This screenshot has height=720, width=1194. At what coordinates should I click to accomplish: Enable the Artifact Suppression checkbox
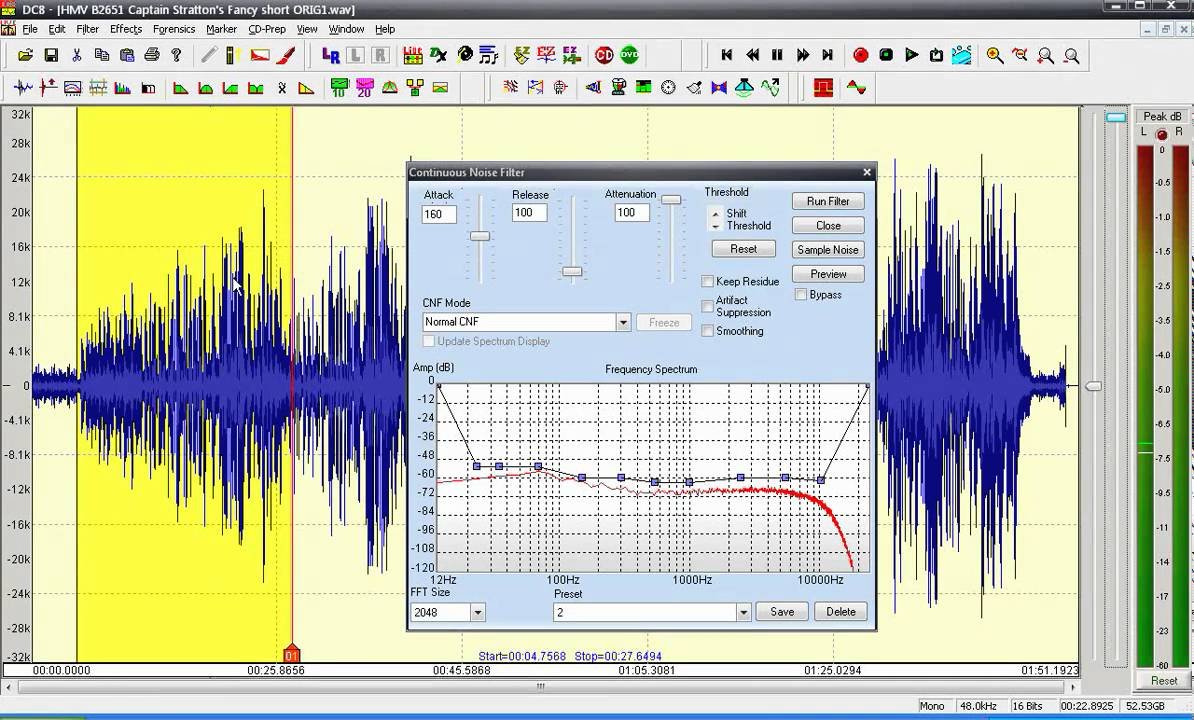click(707, 306)
